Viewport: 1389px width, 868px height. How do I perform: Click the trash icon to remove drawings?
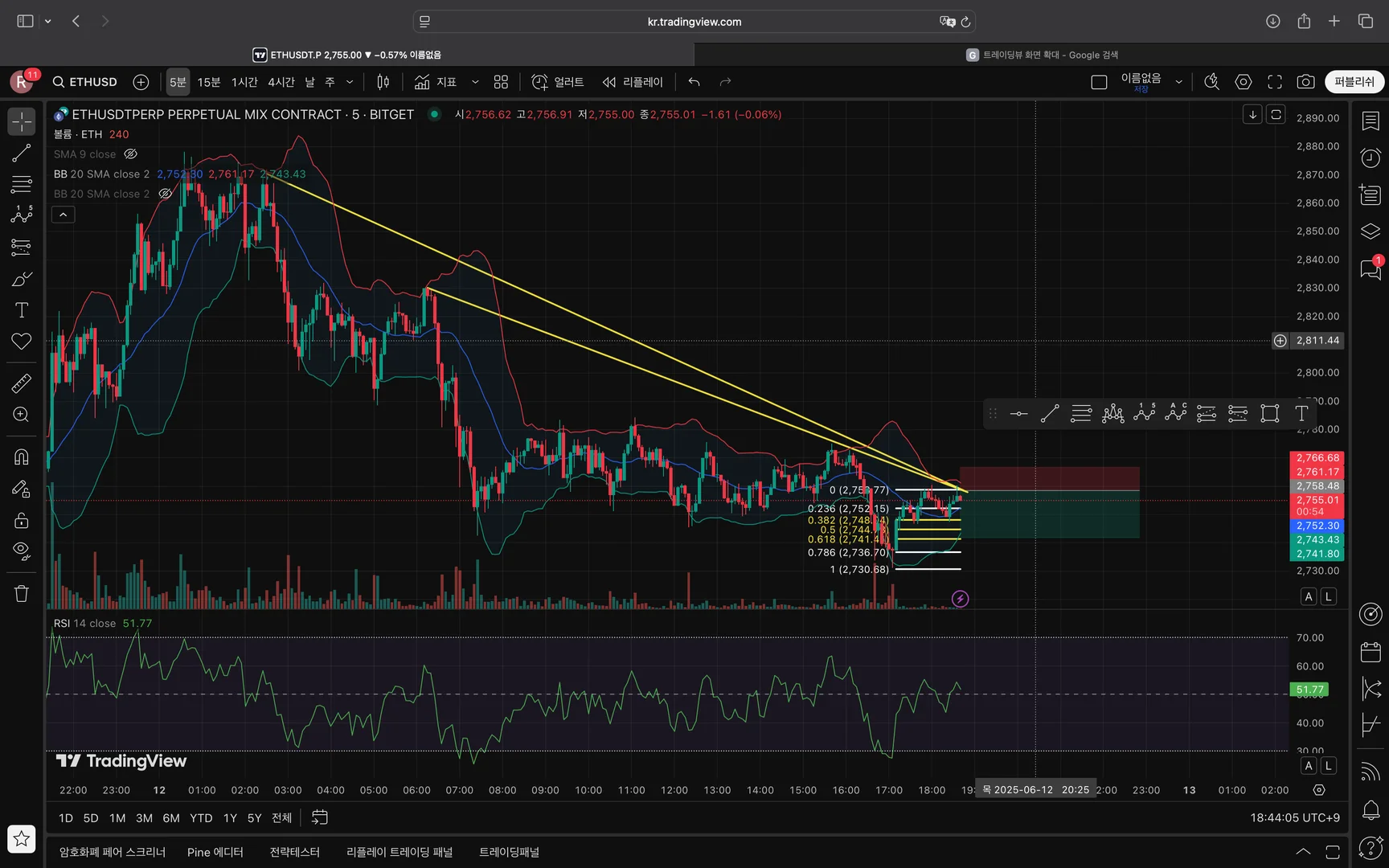click(x=22, y=594)
